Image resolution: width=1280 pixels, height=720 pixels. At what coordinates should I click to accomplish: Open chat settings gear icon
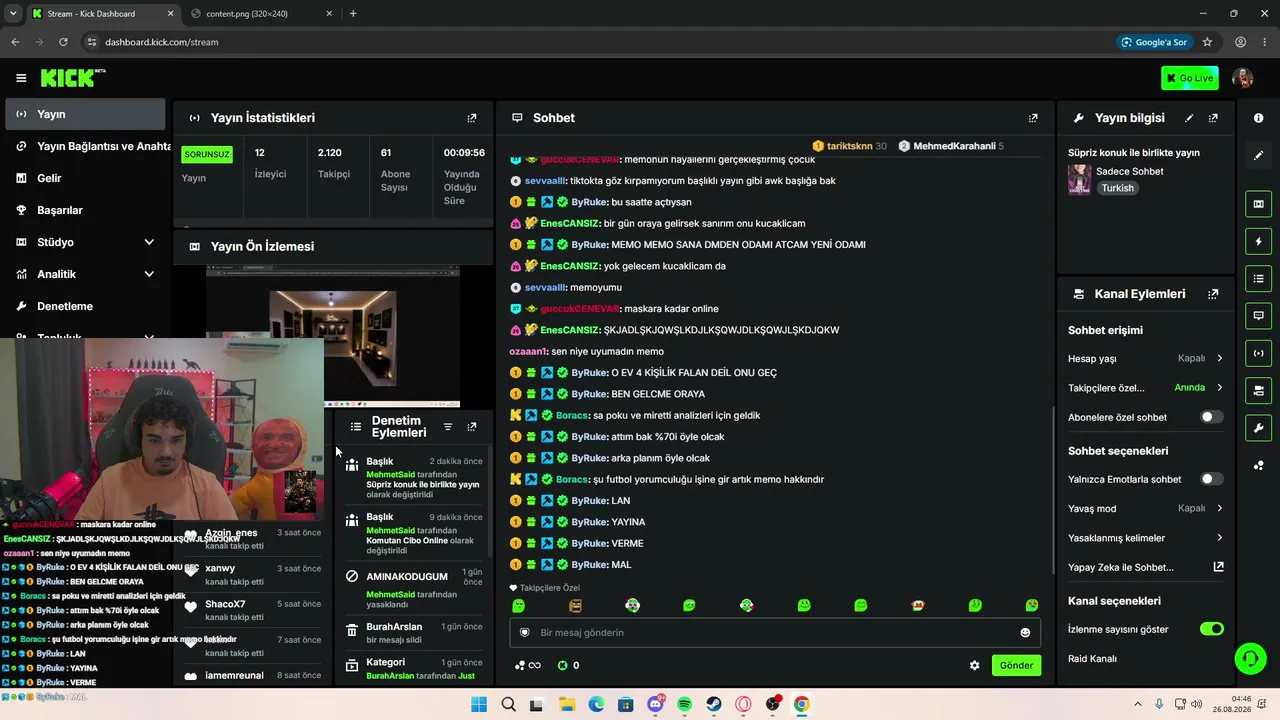pyautogui.click(x=974, y=665)
